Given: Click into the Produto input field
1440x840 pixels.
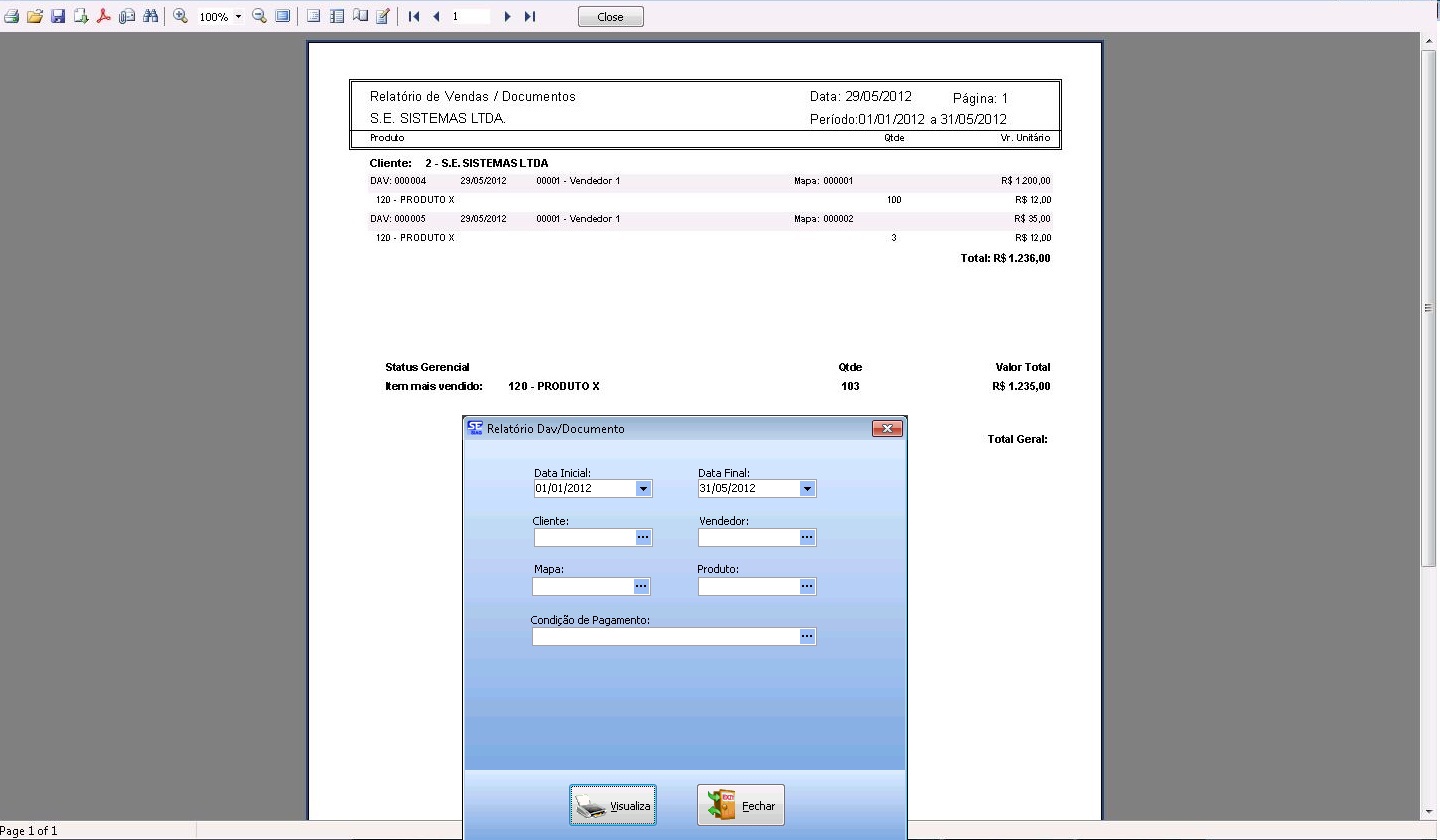Looking at the screenshot, I should 748,587.
